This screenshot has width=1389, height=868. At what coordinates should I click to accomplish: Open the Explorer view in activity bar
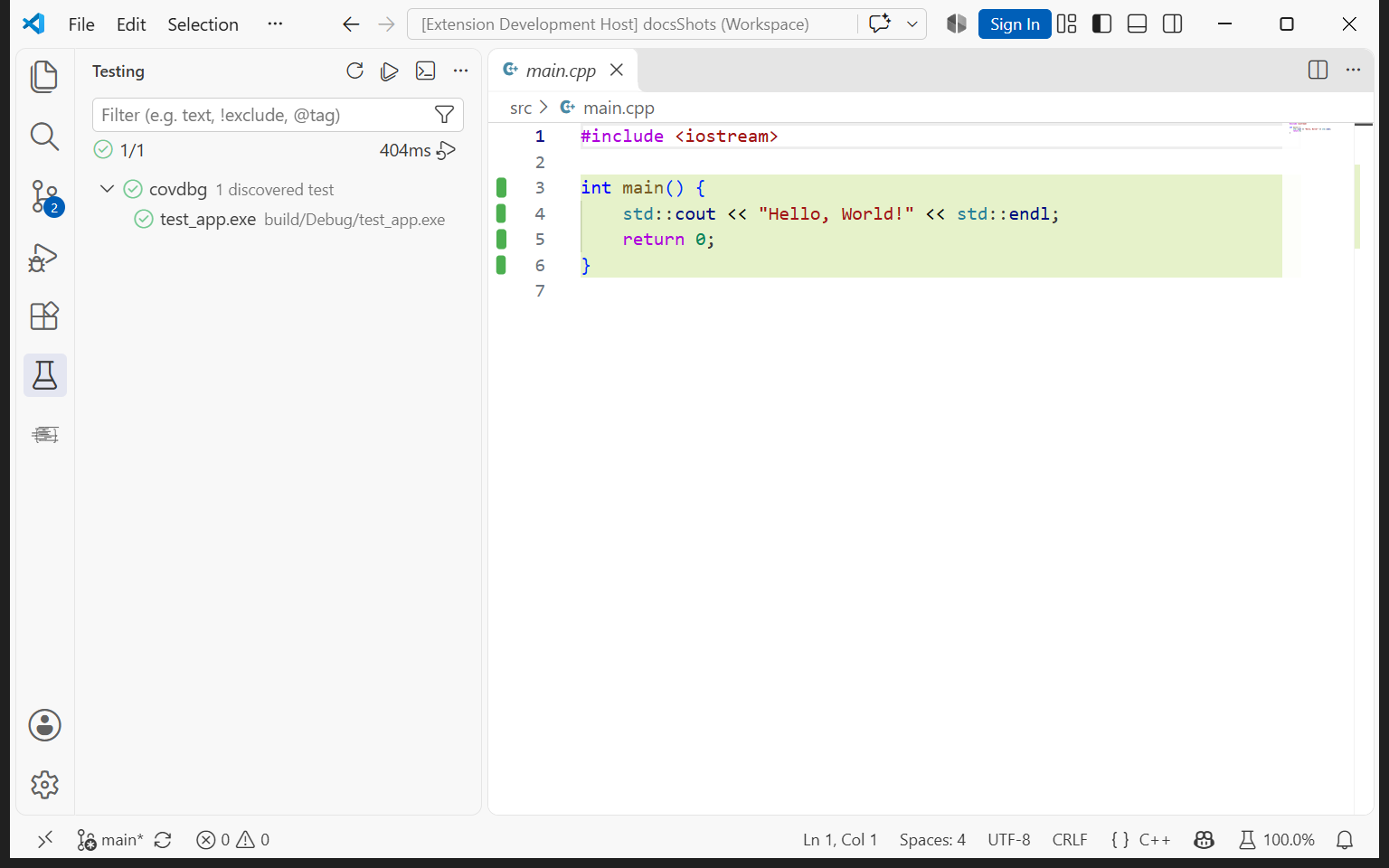tap(44, 77)
